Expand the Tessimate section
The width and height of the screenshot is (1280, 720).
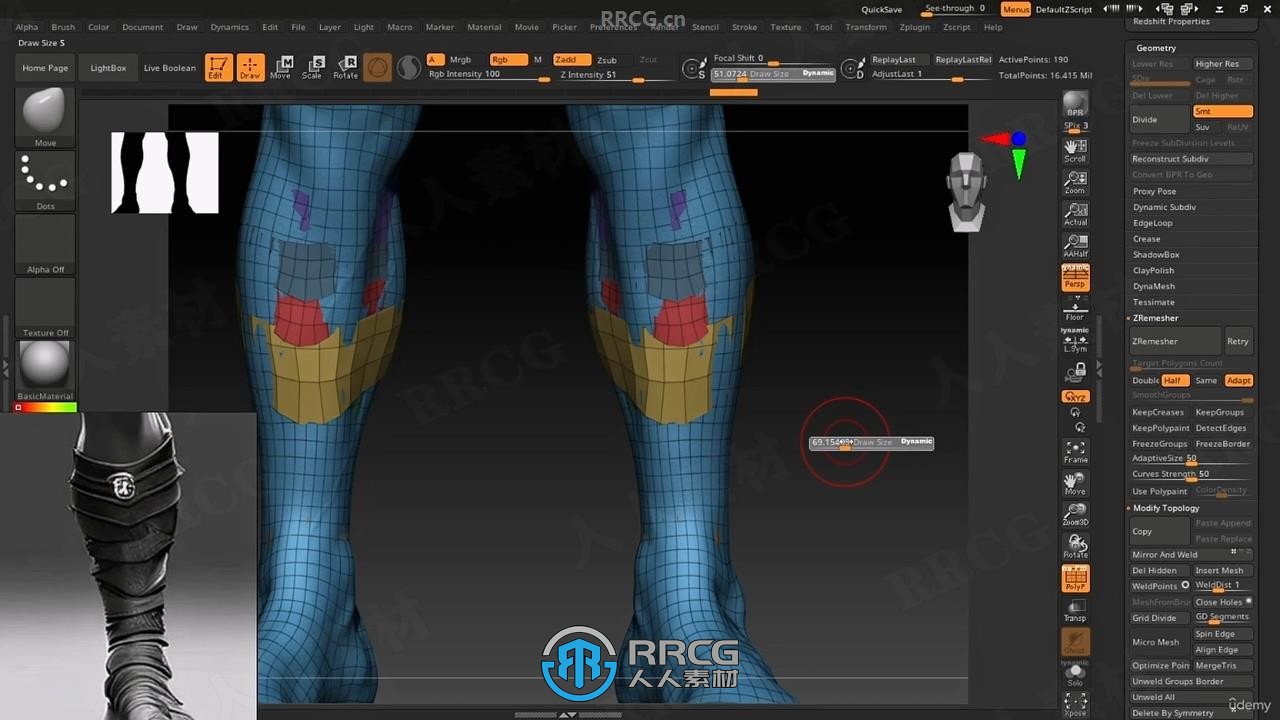pyautogui.click(x=1154, y=302)
